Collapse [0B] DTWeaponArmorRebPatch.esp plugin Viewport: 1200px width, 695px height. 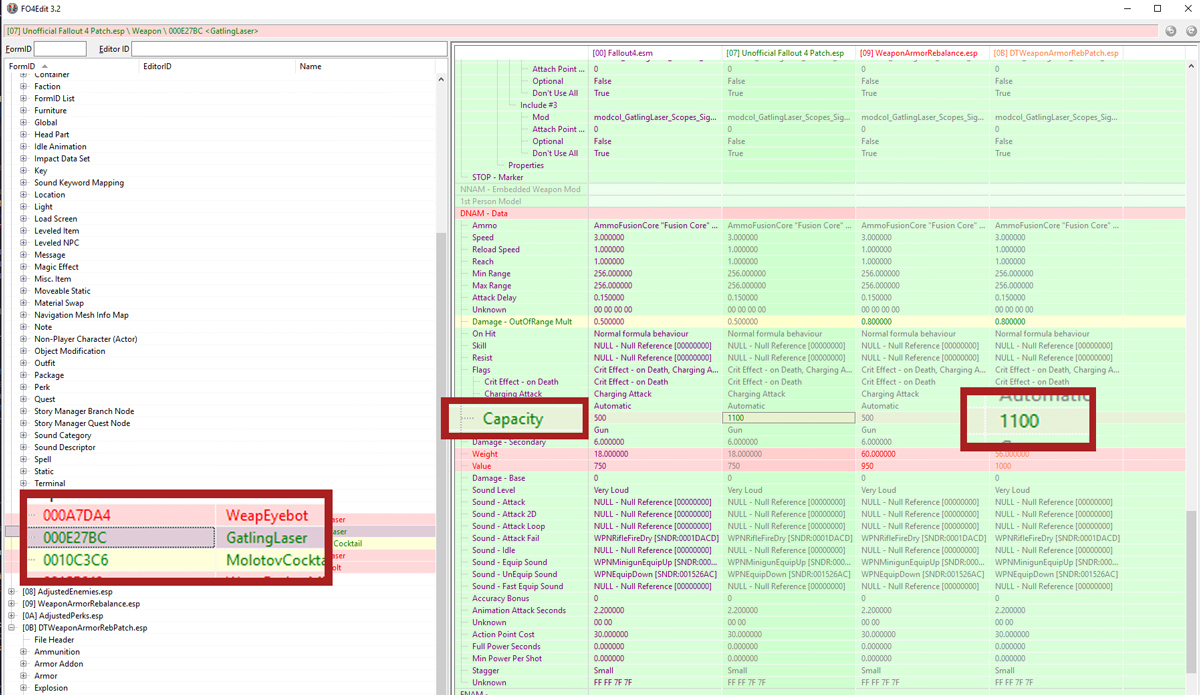[12, 628]
